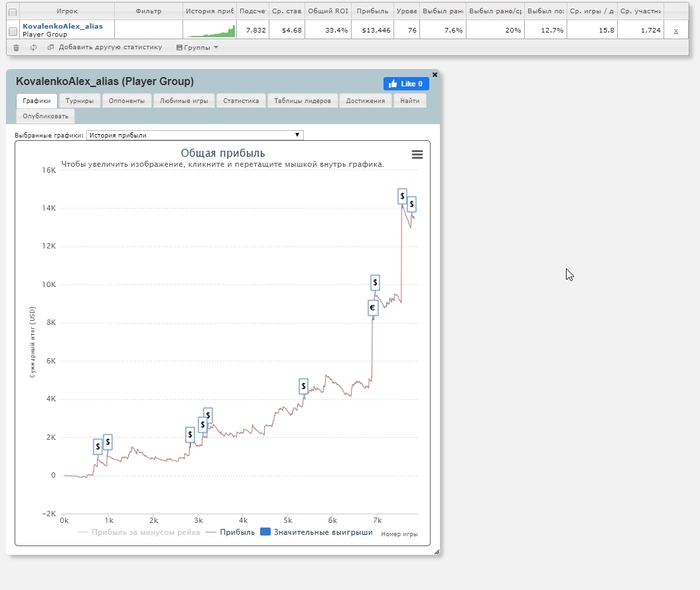Toggle Значительные выигрыши legend item
700x590 pixels.
click(x=317, y=532)
